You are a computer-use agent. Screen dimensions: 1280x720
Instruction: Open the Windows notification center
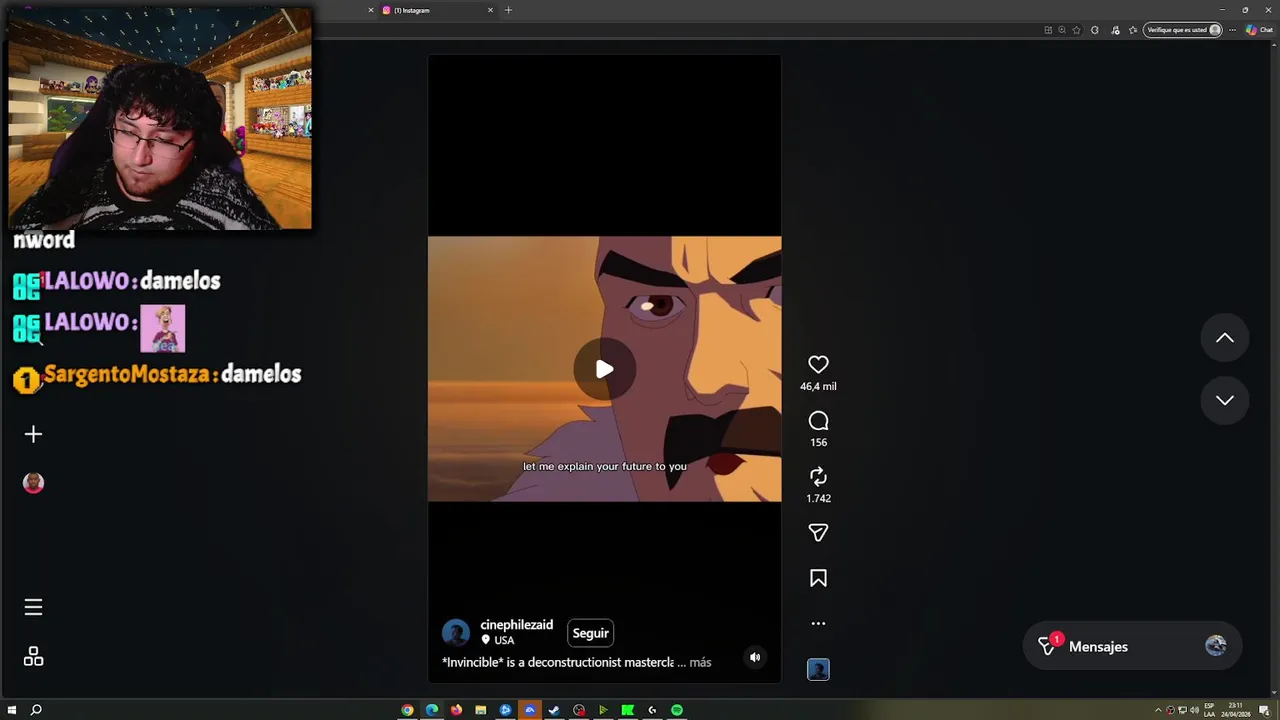(1264, 710)
